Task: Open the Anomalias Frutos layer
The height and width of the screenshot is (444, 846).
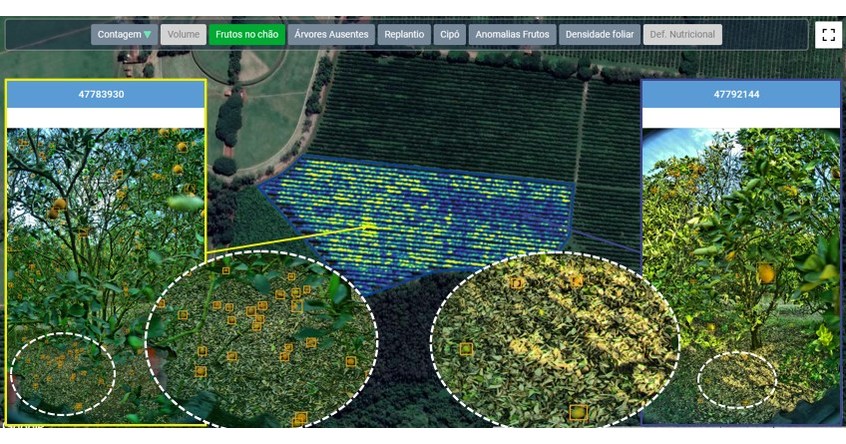Action: 512,35
